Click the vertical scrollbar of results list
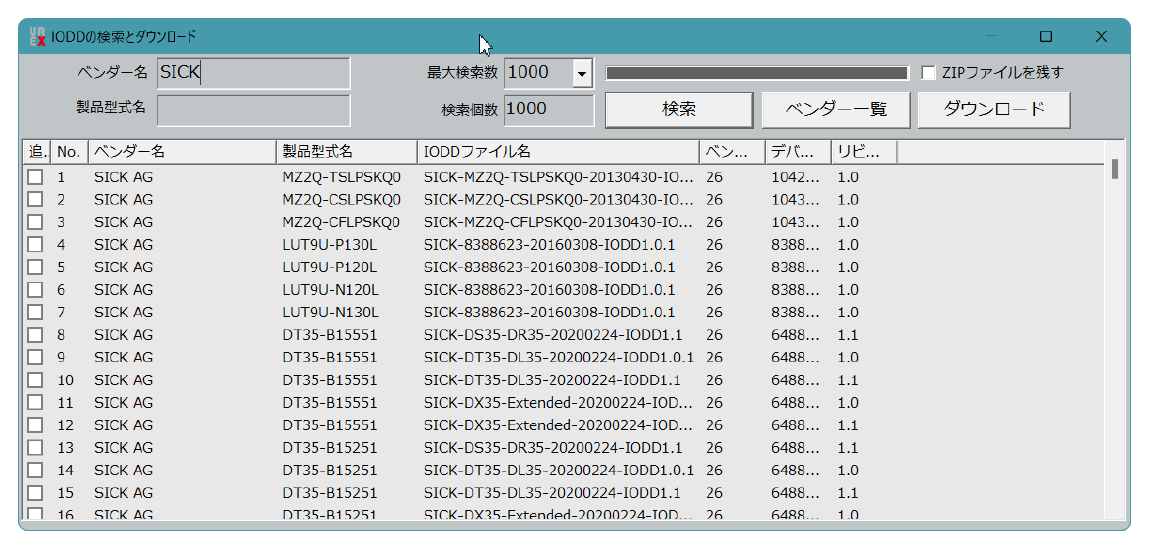The image size is (1150, 550). click(x=1114, y=330)
